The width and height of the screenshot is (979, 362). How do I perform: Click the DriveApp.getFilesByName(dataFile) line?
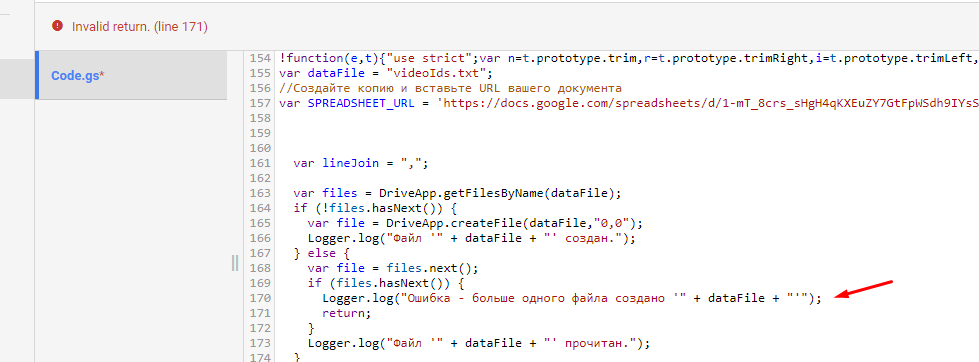pyautogui.click(x=457, y=193)
